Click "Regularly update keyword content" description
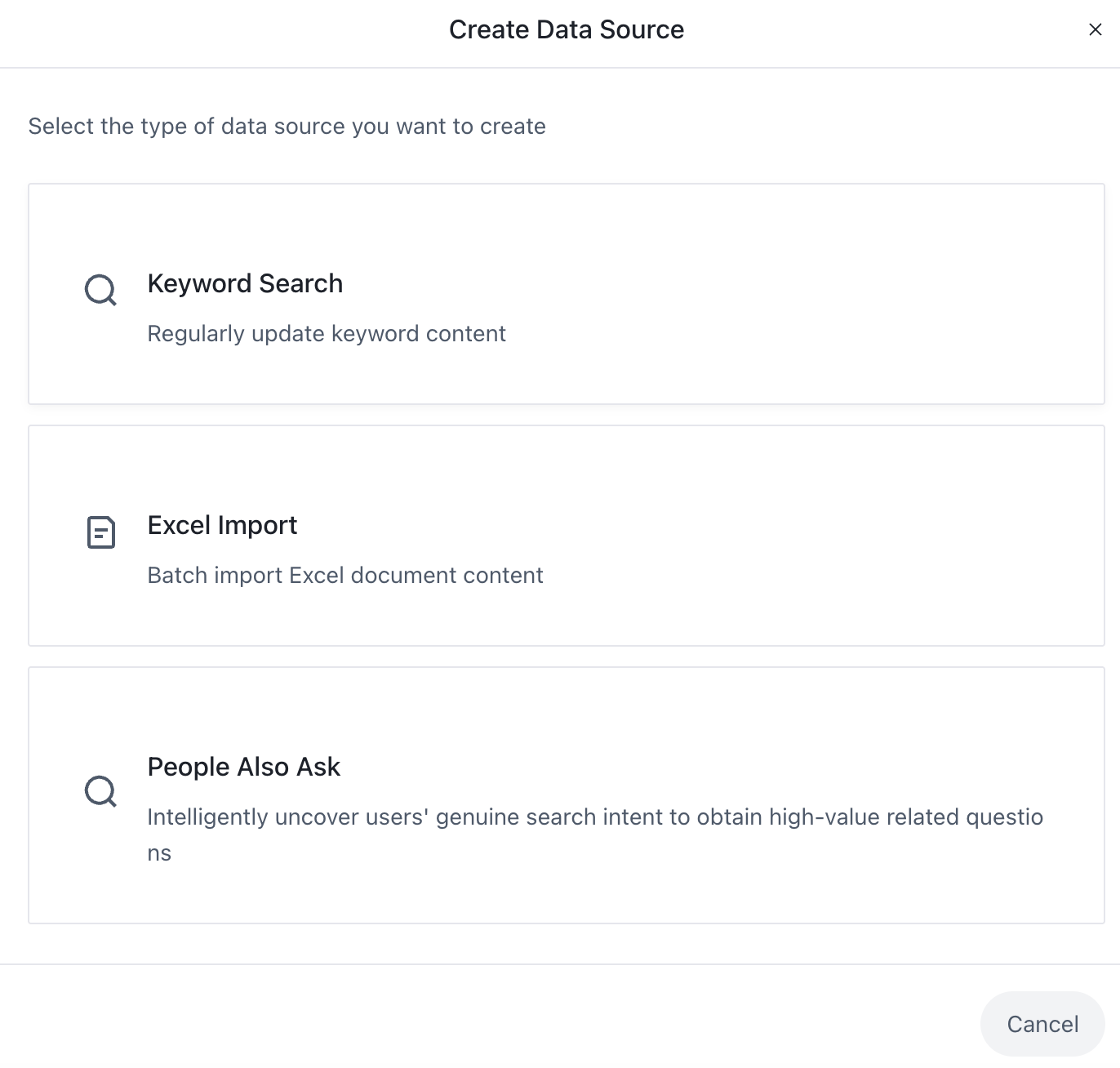Viewport: 1120px width, 1068px height. (x=327, y=334)
